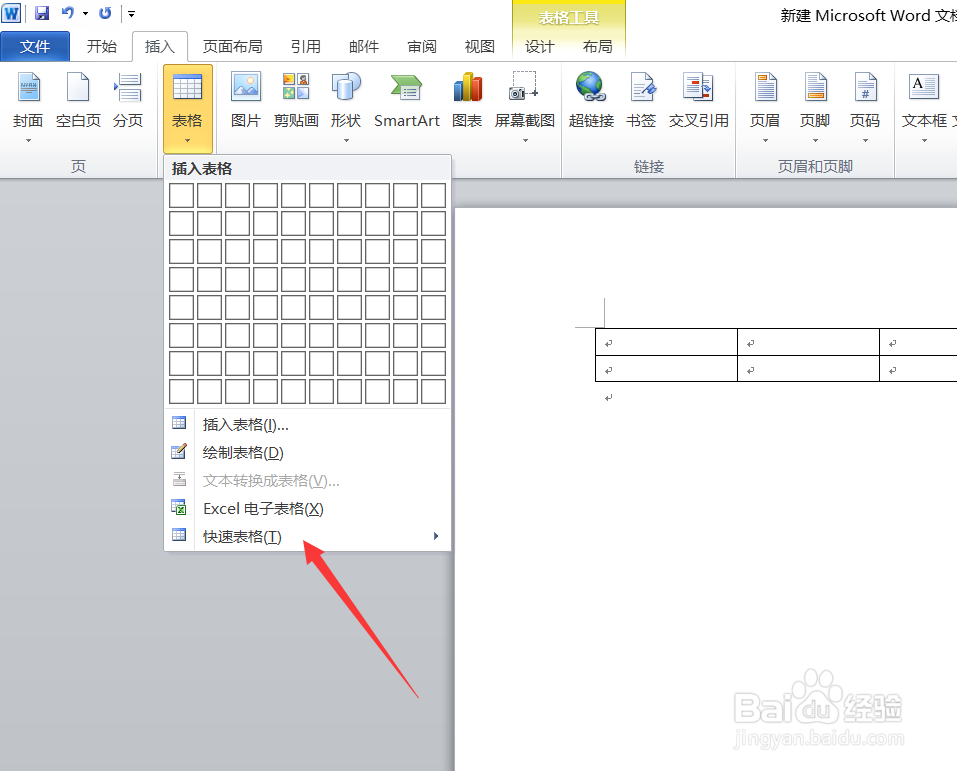Screen dimensions: 957x771
Task: Collapse the 表格 table dropdown button
Action: [x=187, y=109]
